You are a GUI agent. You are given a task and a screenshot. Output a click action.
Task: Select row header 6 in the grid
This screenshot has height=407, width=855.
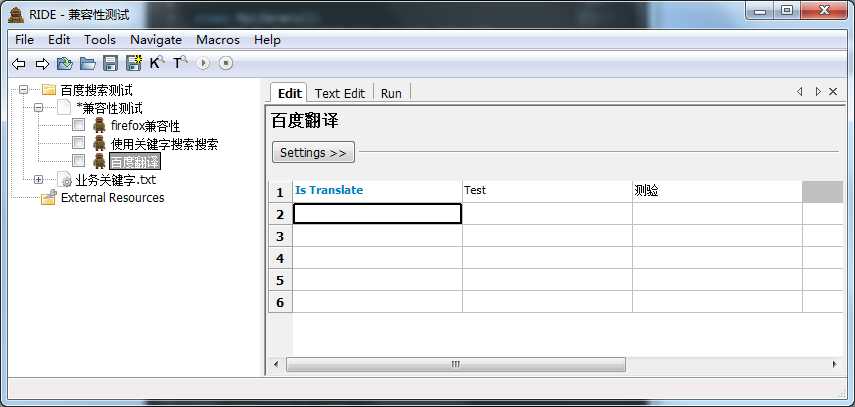point(280,302)
